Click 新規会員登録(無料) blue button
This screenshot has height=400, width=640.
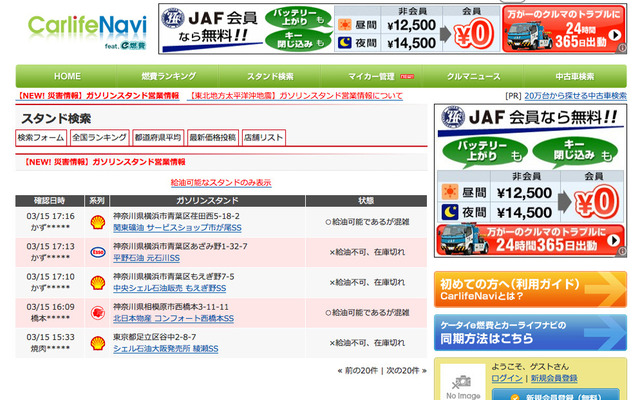[555, 395]
